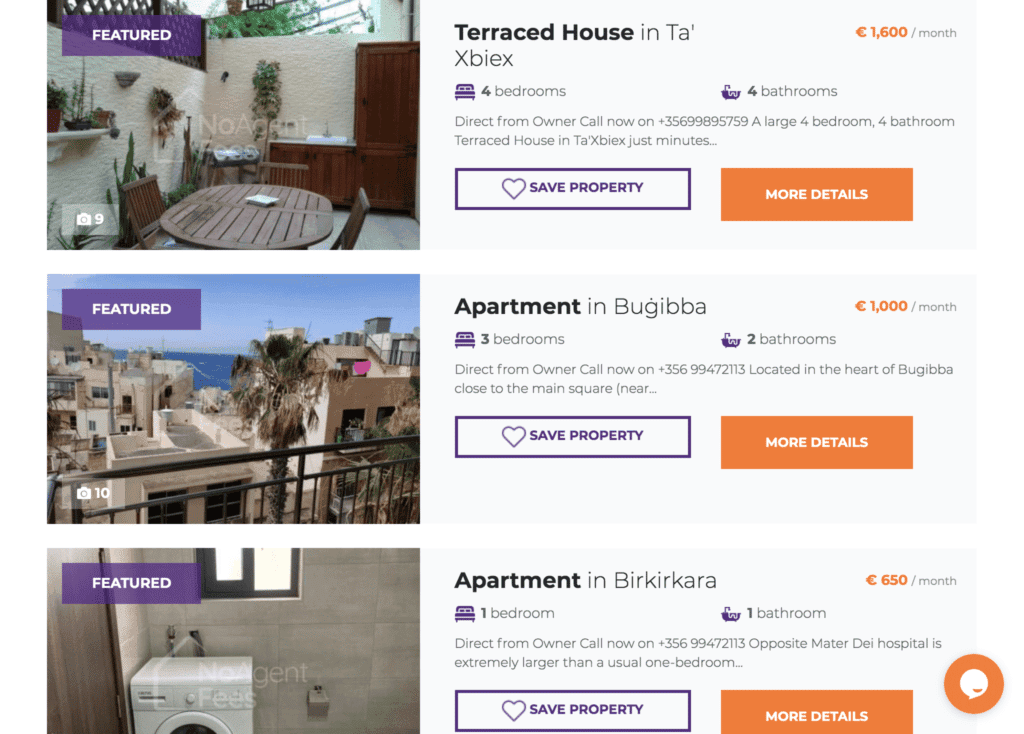
Task: Open Terraced House in Ta' Xbiex title
Action: [x=575, y=45]
